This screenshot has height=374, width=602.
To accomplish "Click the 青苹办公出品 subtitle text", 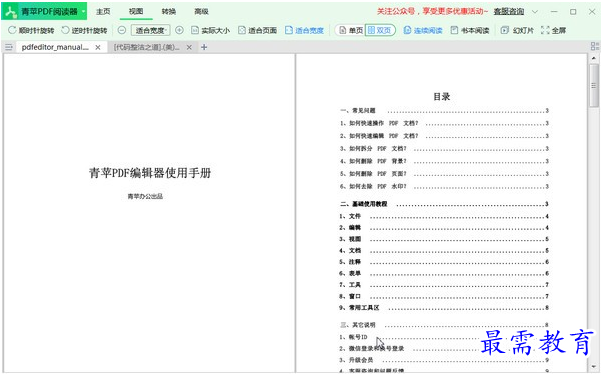I will [x=145, y=196].
